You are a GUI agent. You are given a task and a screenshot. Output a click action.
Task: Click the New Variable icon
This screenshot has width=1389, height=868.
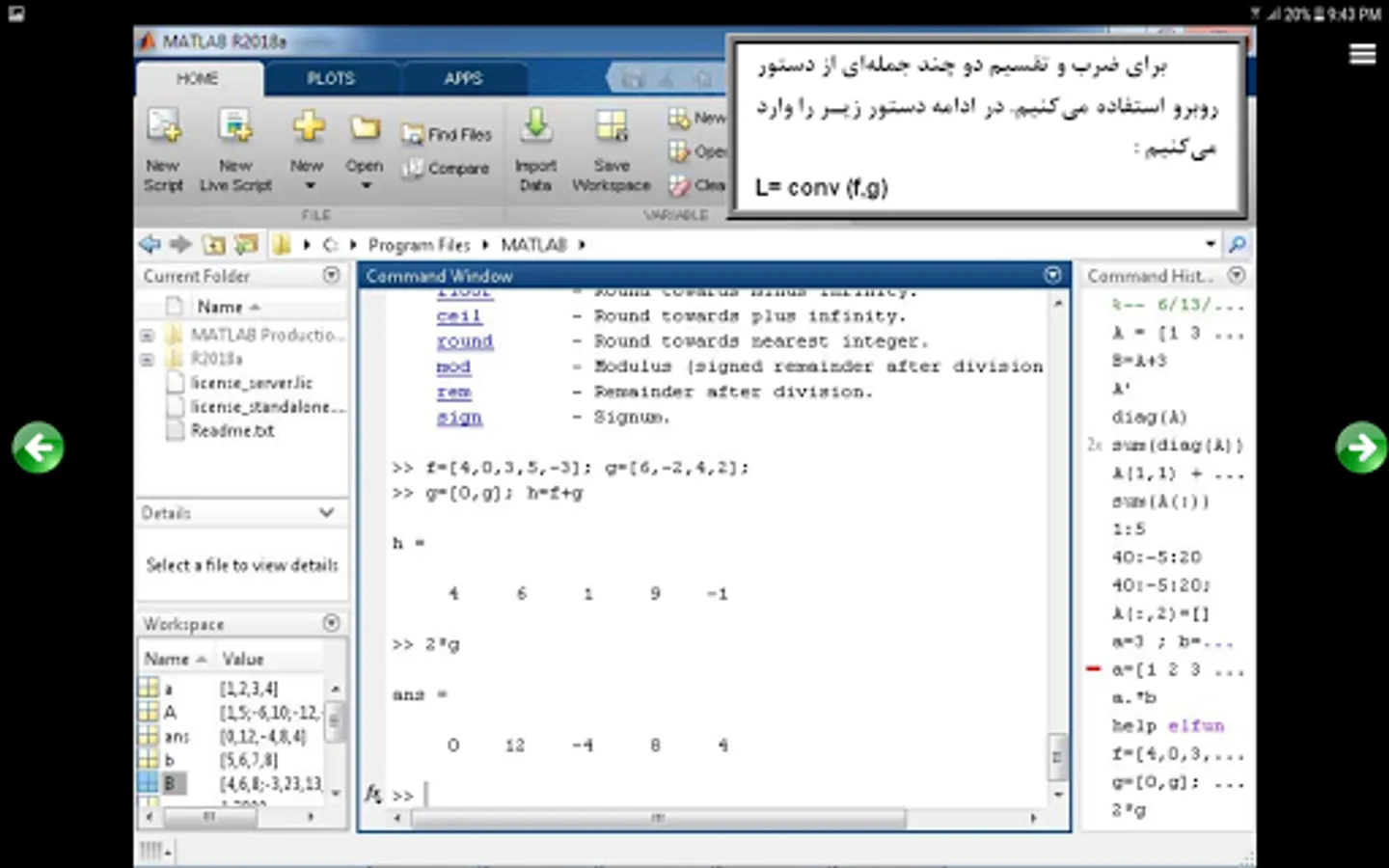tap(679, 118)
